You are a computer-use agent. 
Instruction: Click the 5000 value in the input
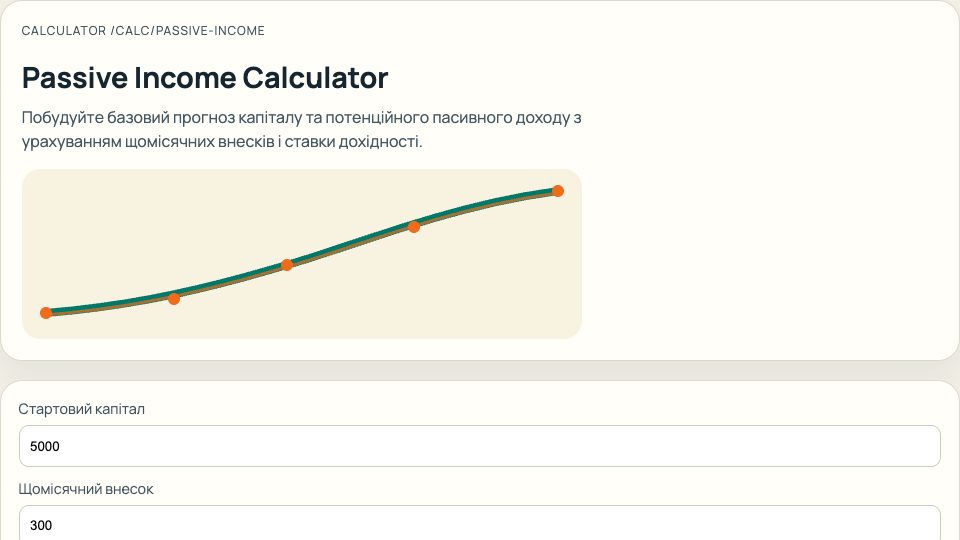(46, 446)
